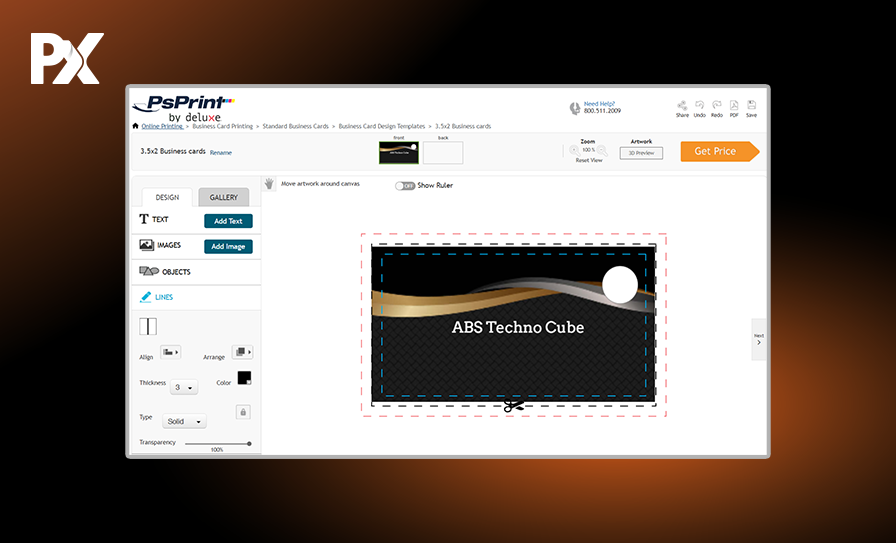Select the vertical line shape icon
896x543 pixels.
(x=148, y=326)
